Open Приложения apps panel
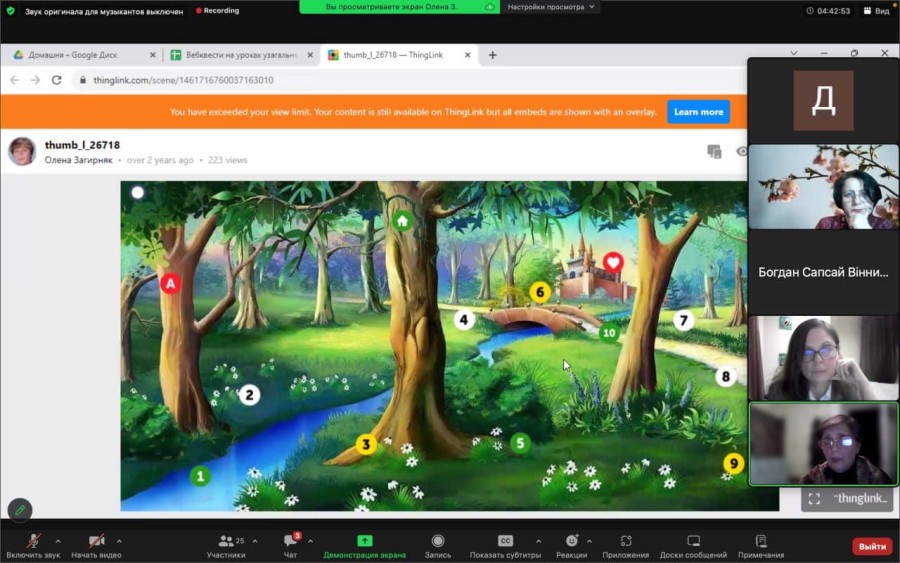This screenshot has height=563, width=900. click(x=626, y=546)
